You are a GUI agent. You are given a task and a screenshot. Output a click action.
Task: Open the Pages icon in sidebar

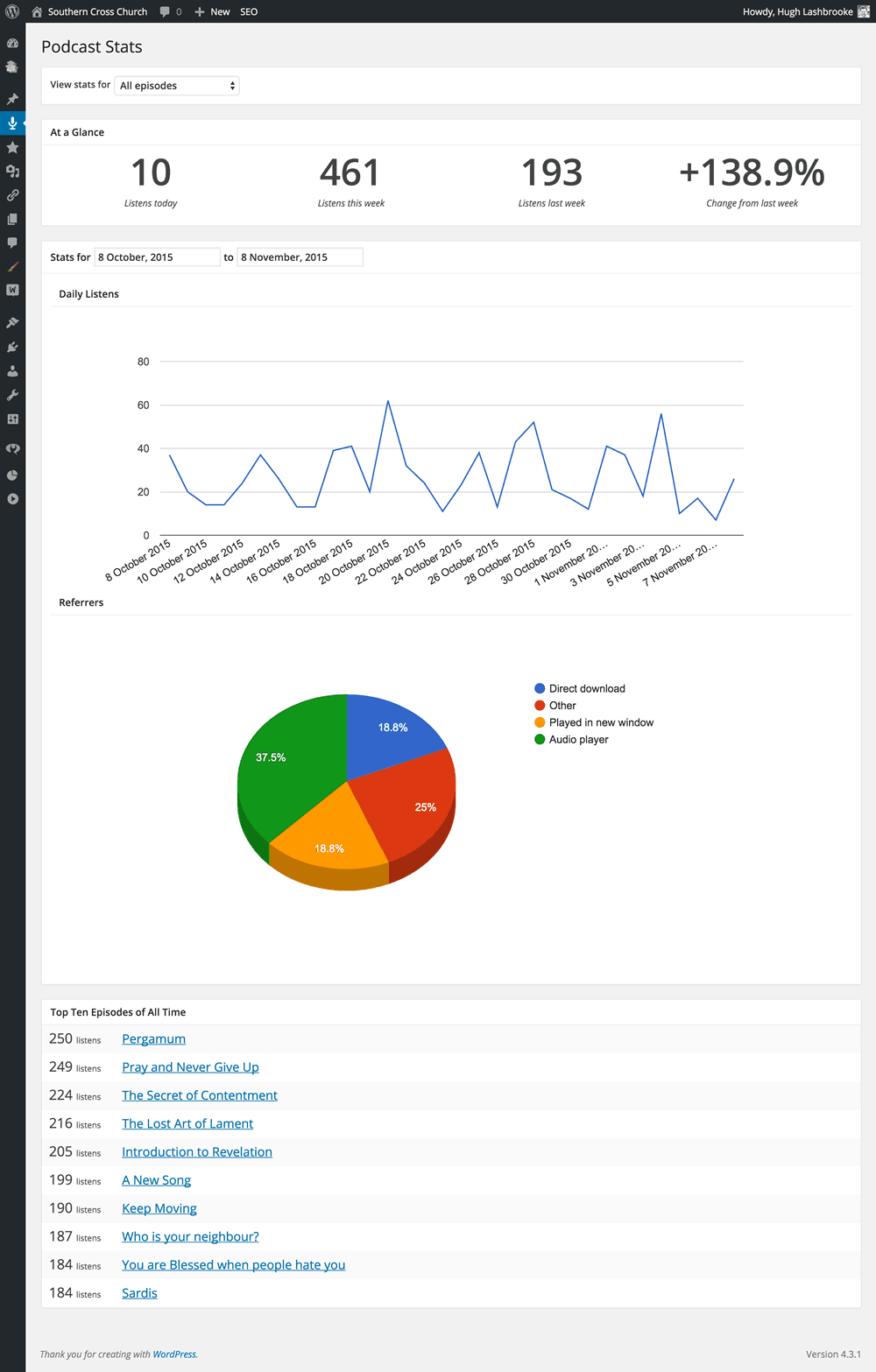tap(12, 219)
